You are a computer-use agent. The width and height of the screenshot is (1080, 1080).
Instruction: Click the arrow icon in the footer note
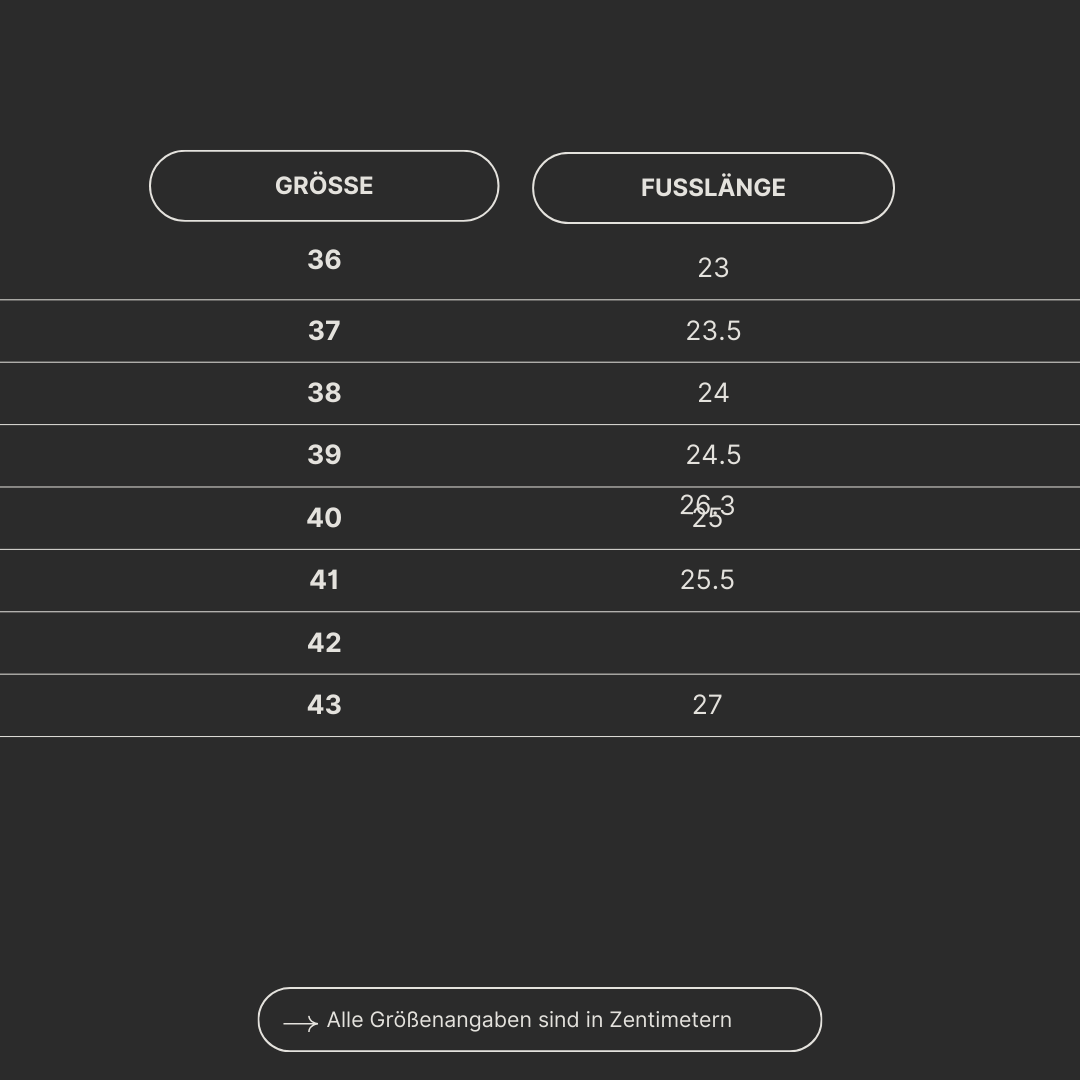click(300, 1023)
